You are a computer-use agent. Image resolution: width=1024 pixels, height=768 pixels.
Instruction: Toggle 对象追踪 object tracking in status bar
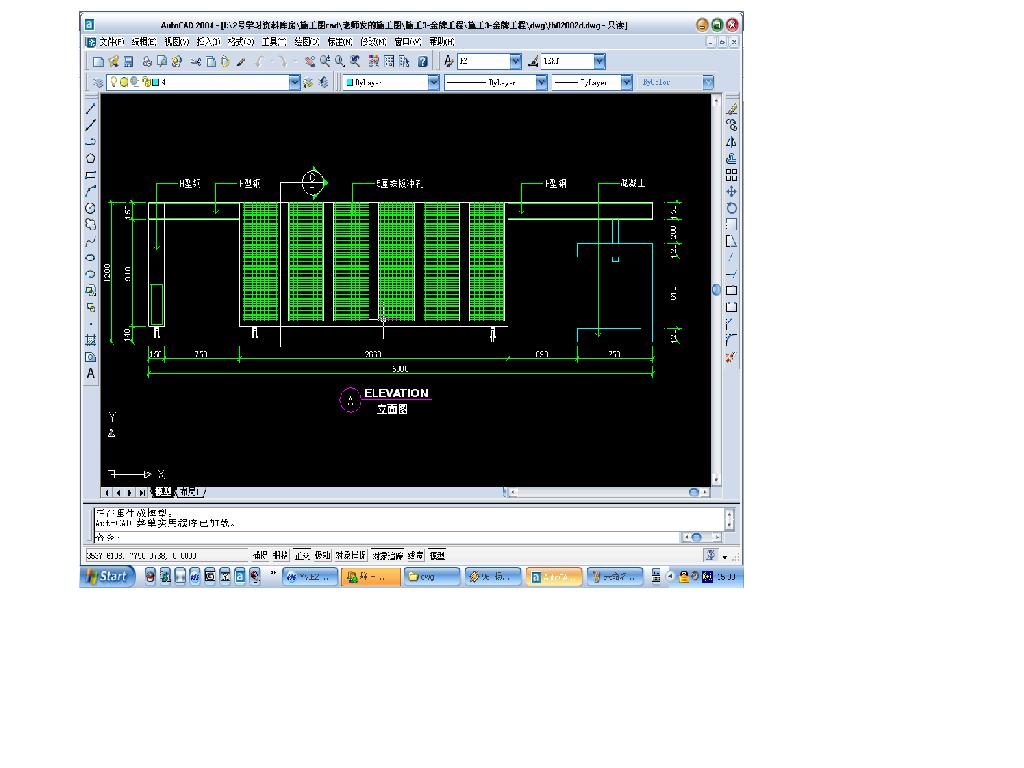tap(387, 555)
